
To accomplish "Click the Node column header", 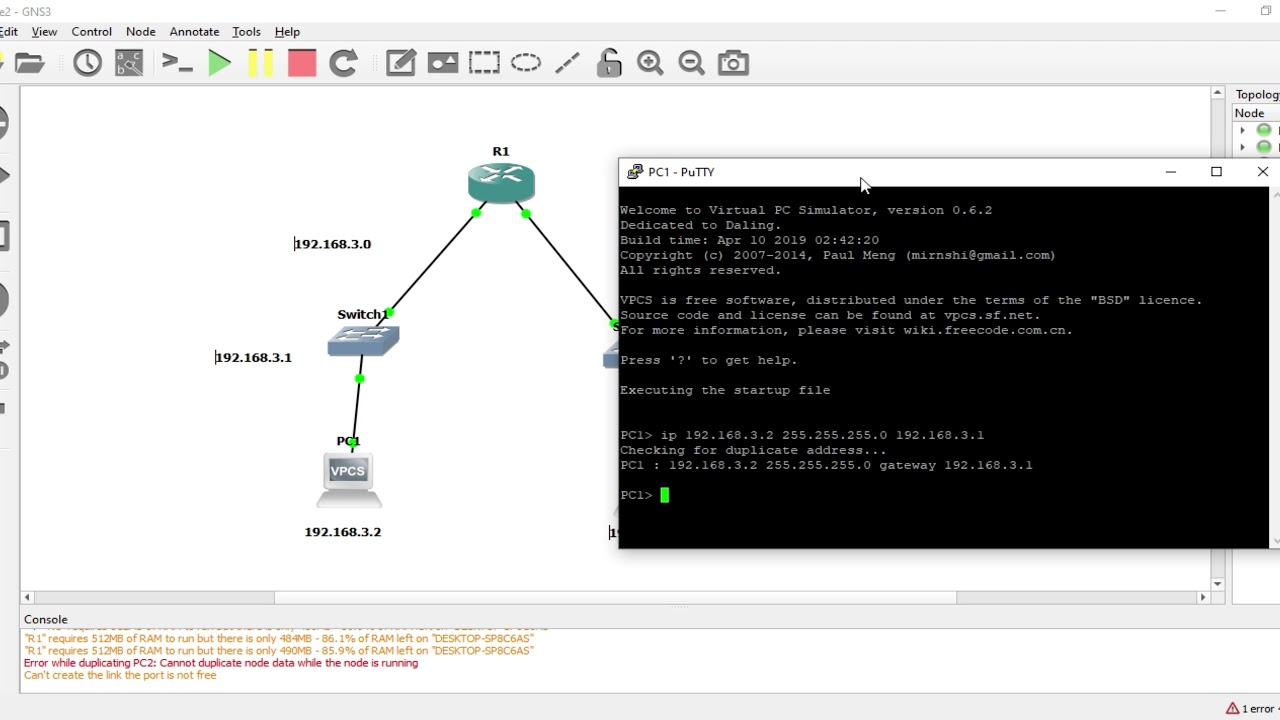I will pyautogui.click(x=1255, y=113).
